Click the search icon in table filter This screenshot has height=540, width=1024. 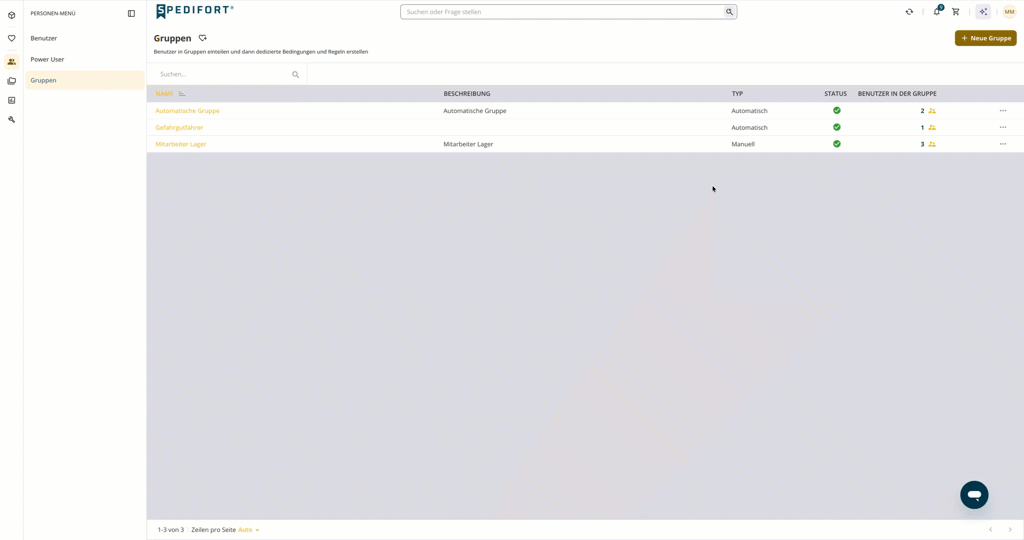(295, 74)
